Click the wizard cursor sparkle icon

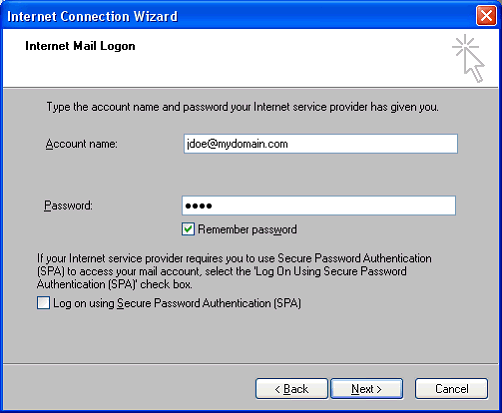click(x=468, y=58)
